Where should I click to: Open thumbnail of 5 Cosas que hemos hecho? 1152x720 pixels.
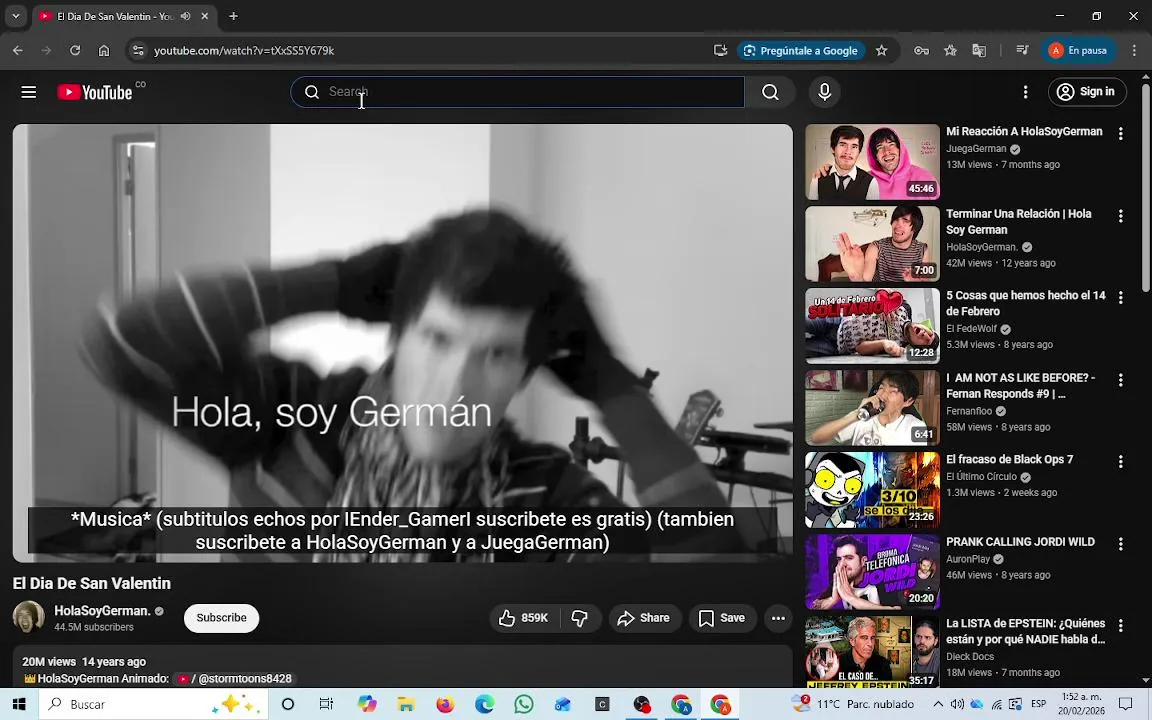coord(872,325)
